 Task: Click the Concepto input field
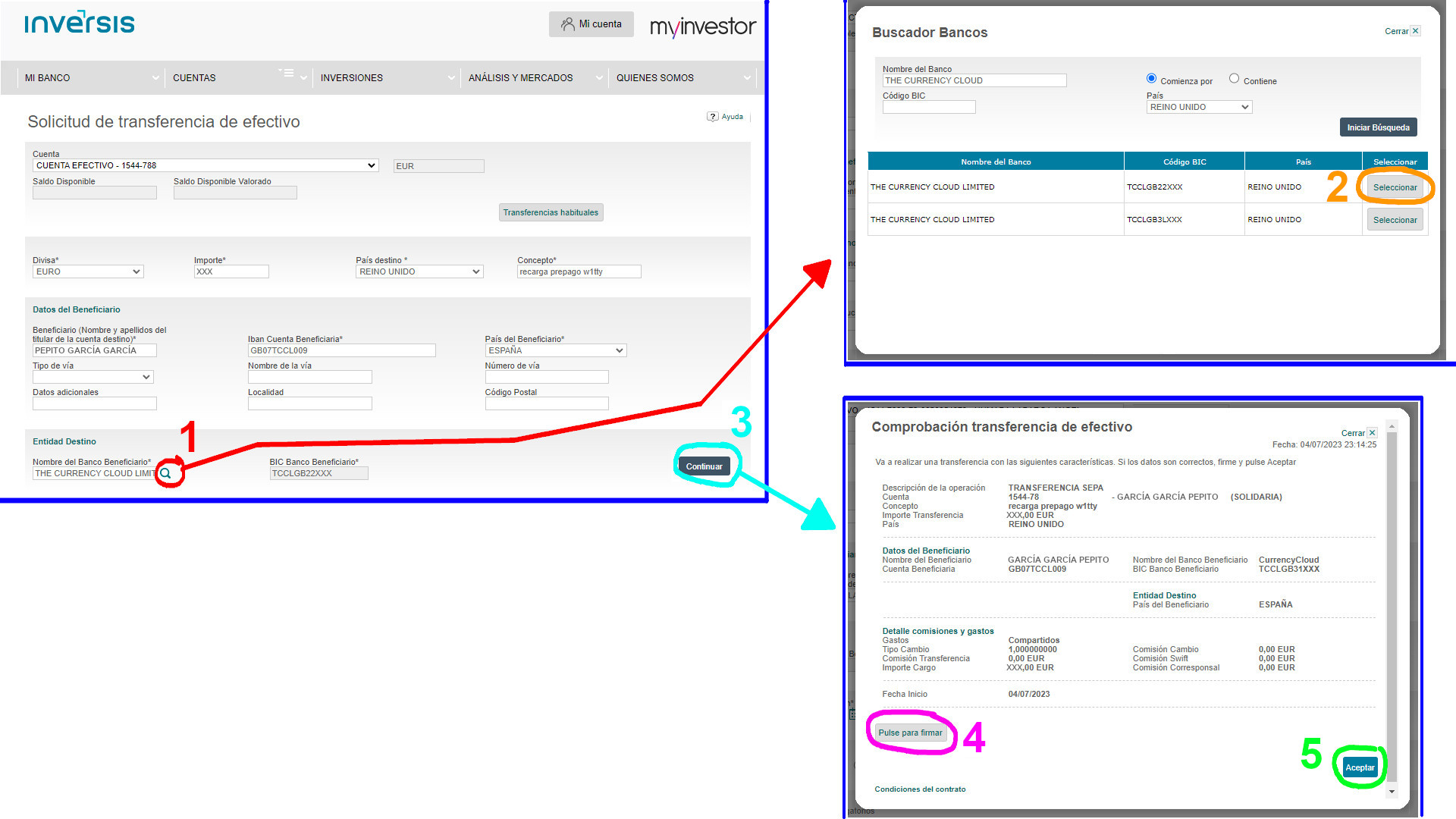(x=579, y=271)
